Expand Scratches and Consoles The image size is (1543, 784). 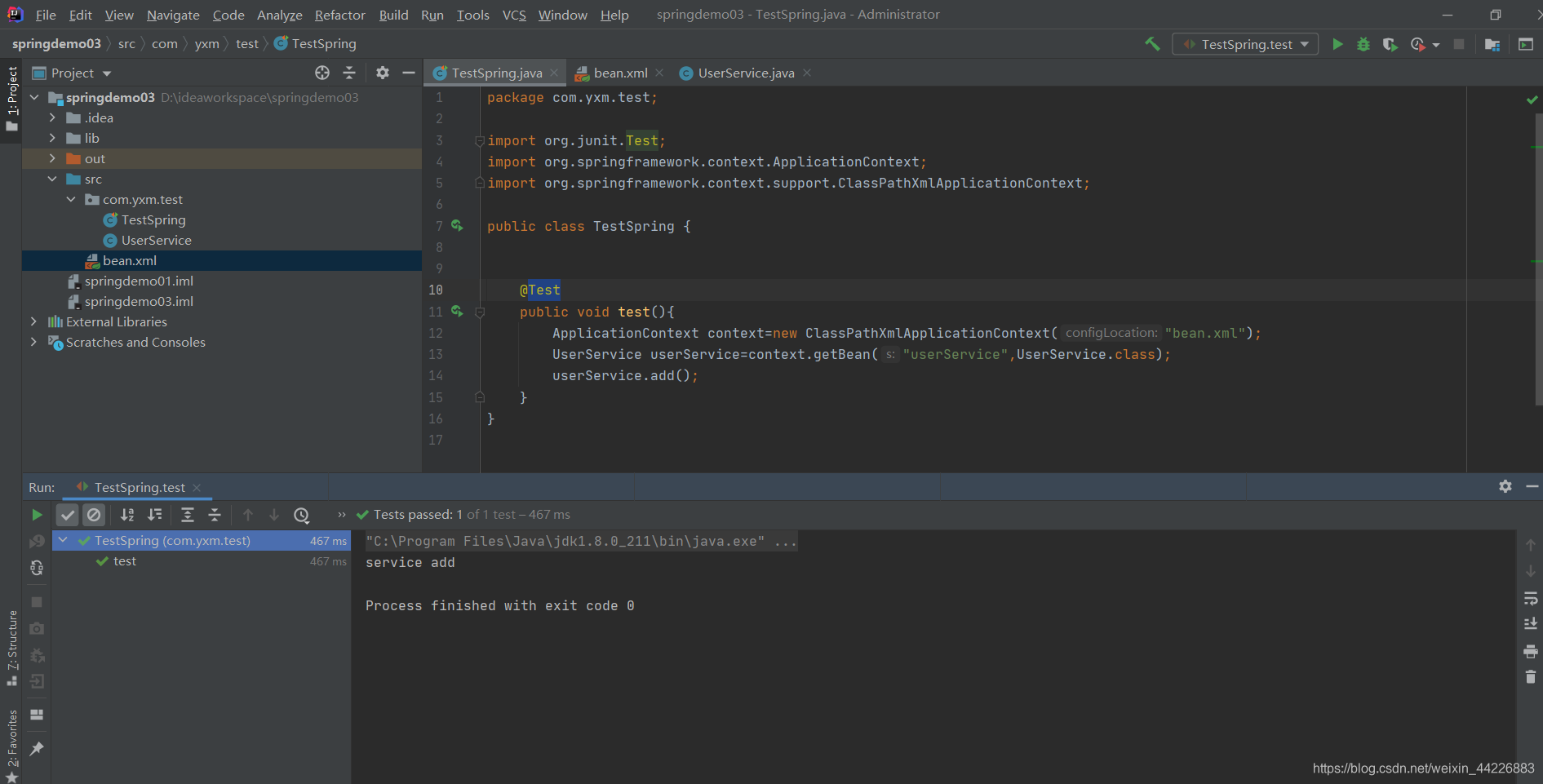pos(34,342)
